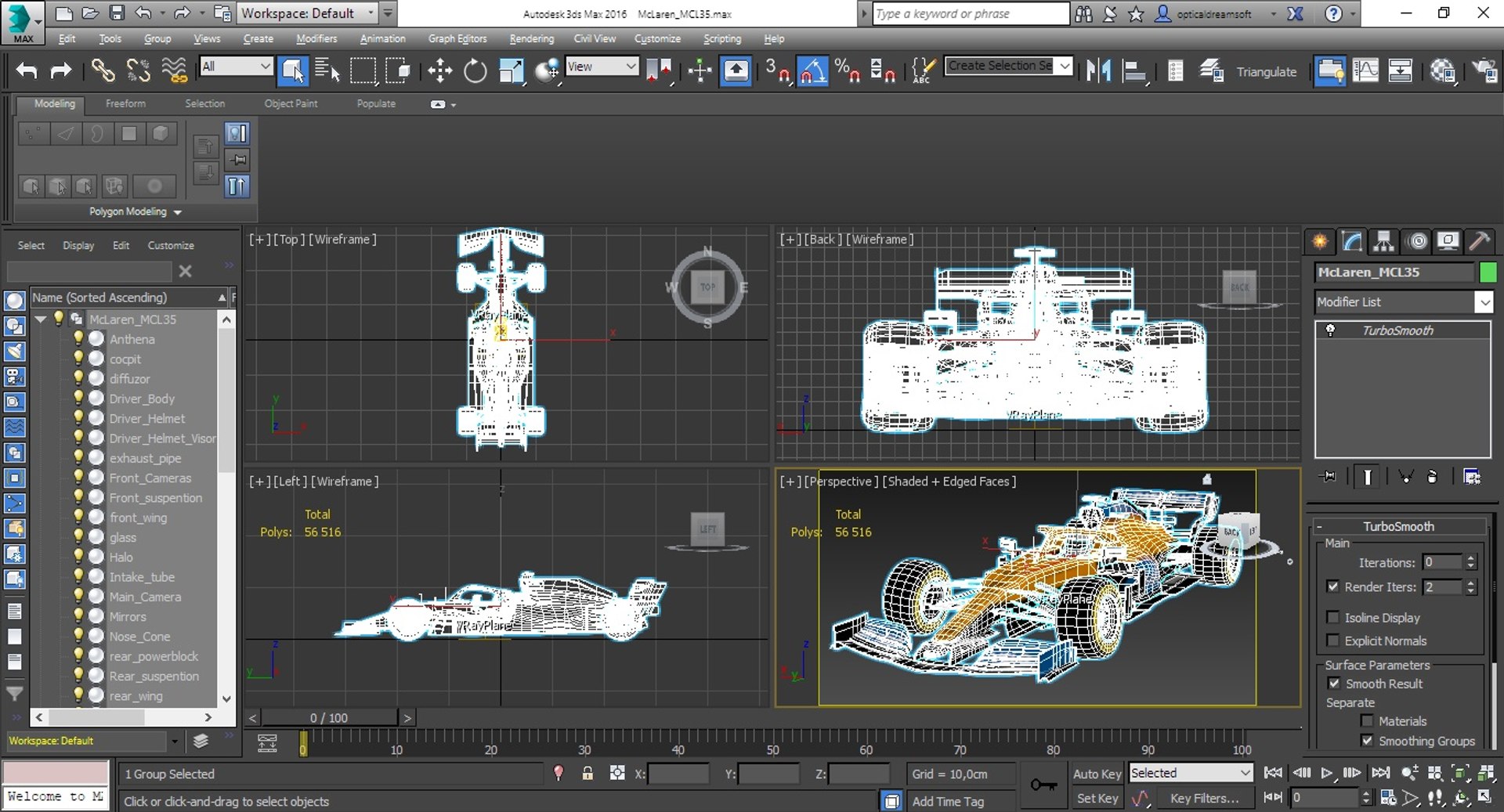
Task: Toggle the Angle Snap tool
Action: pos(812,70)
